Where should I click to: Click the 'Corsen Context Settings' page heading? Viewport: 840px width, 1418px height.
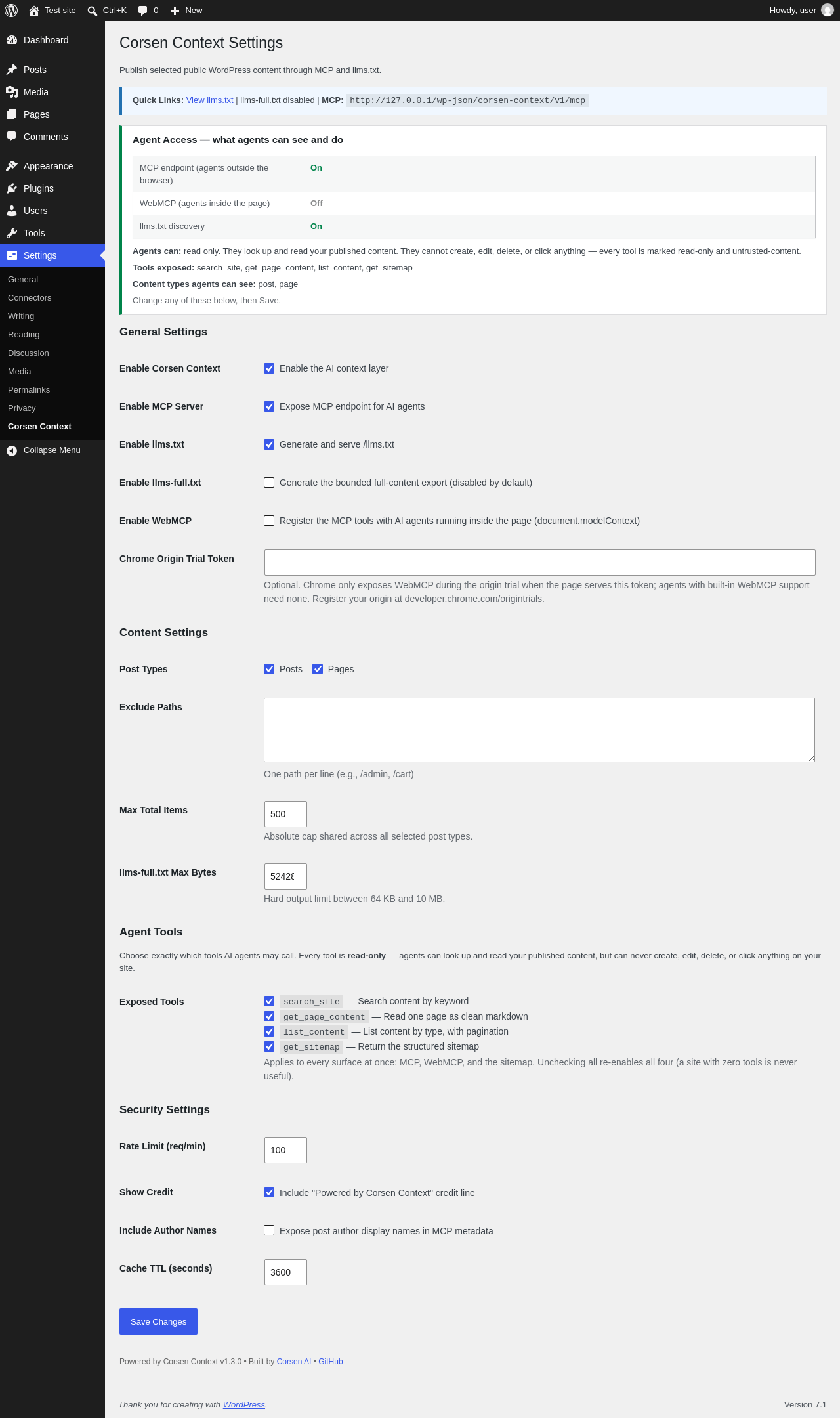[x=201, y=43]
